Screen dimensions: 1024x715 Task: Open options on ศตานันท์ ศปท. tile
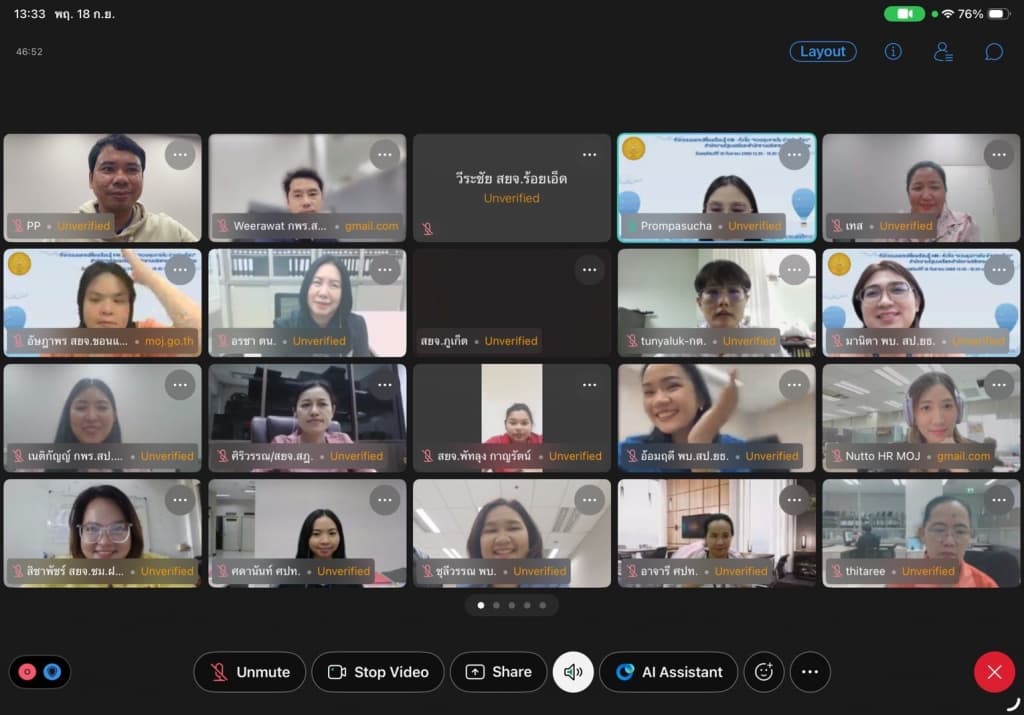pyautogui.click(x=385, y=500)
